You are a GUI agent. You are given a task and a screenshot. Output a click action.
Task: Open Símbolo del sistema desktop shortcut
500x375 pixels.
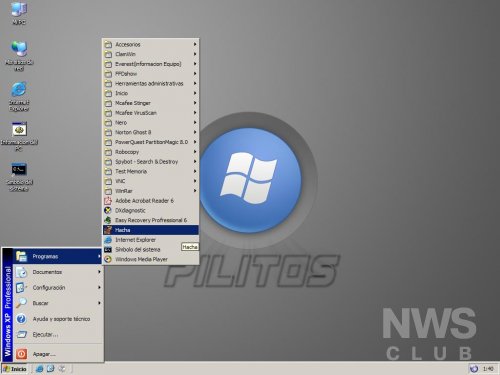pos(19,177)
